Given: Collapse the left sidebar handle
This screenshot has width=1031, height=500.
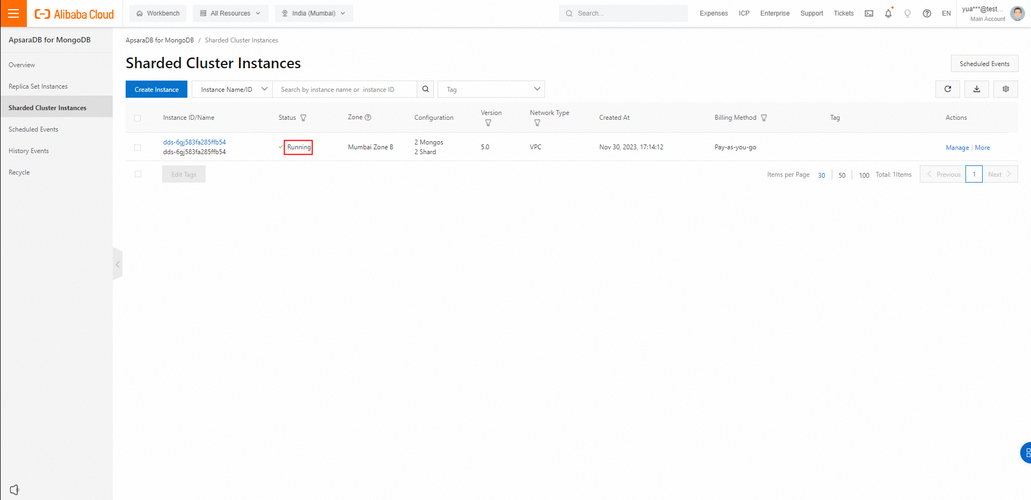Looking at the screenshot, I should point(118,264).
